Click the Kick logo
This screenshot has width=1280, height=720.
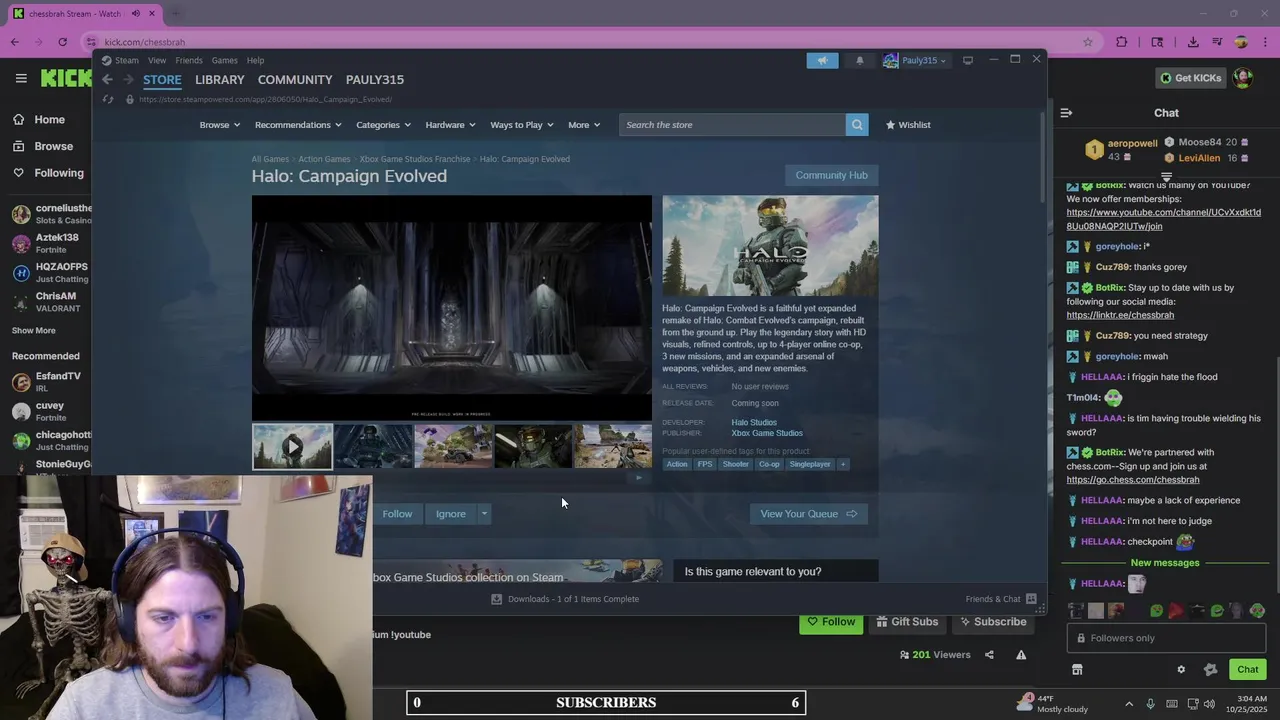pos(66,78)
